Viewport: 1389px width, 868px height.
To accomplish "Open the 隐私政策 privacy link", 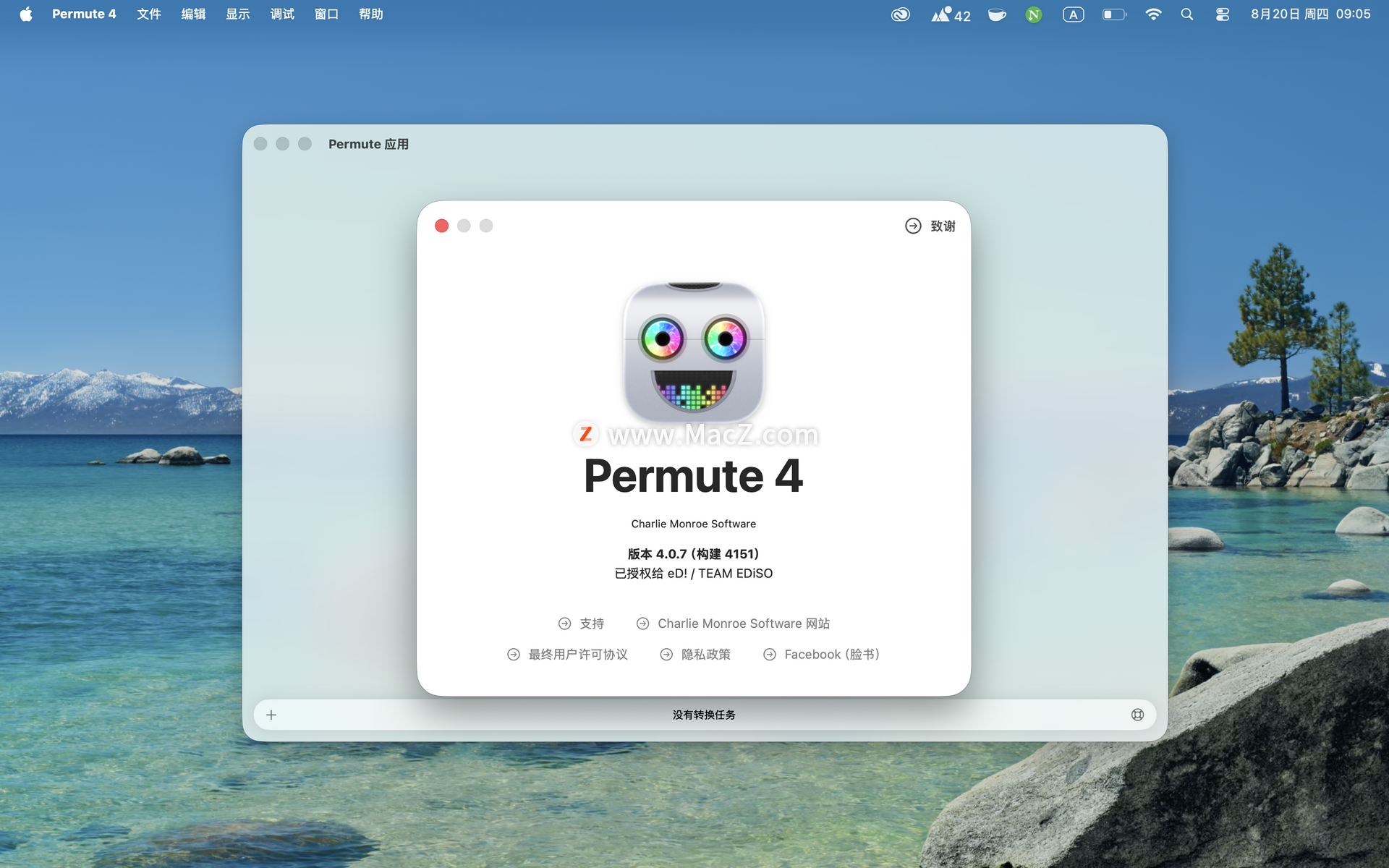I will pos(695,655).
